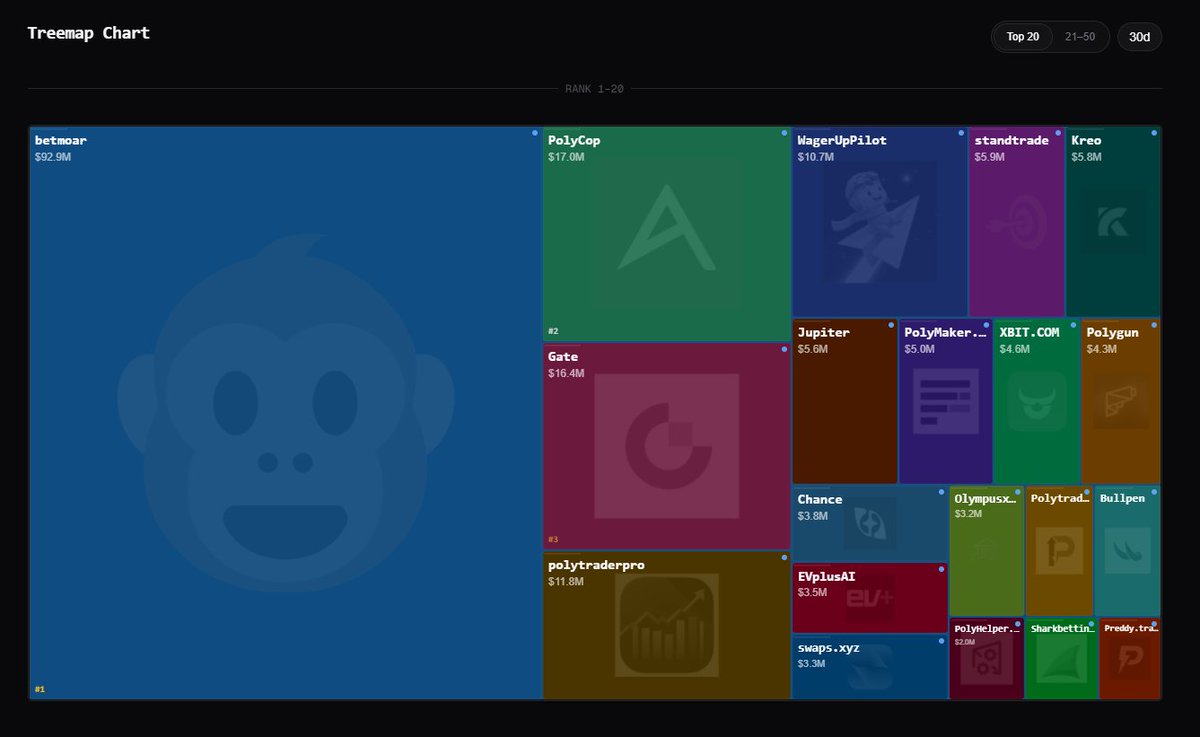Click the blue dot on Jupiter tile
The height and width of the screenshot is (737, 1200).
tap(891, 325)
